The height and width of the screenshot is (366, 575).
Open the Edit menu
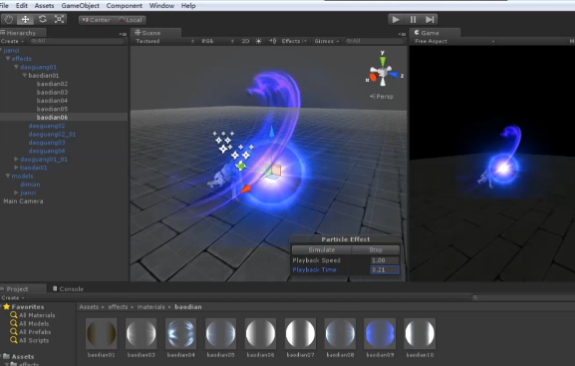point(22,6)
